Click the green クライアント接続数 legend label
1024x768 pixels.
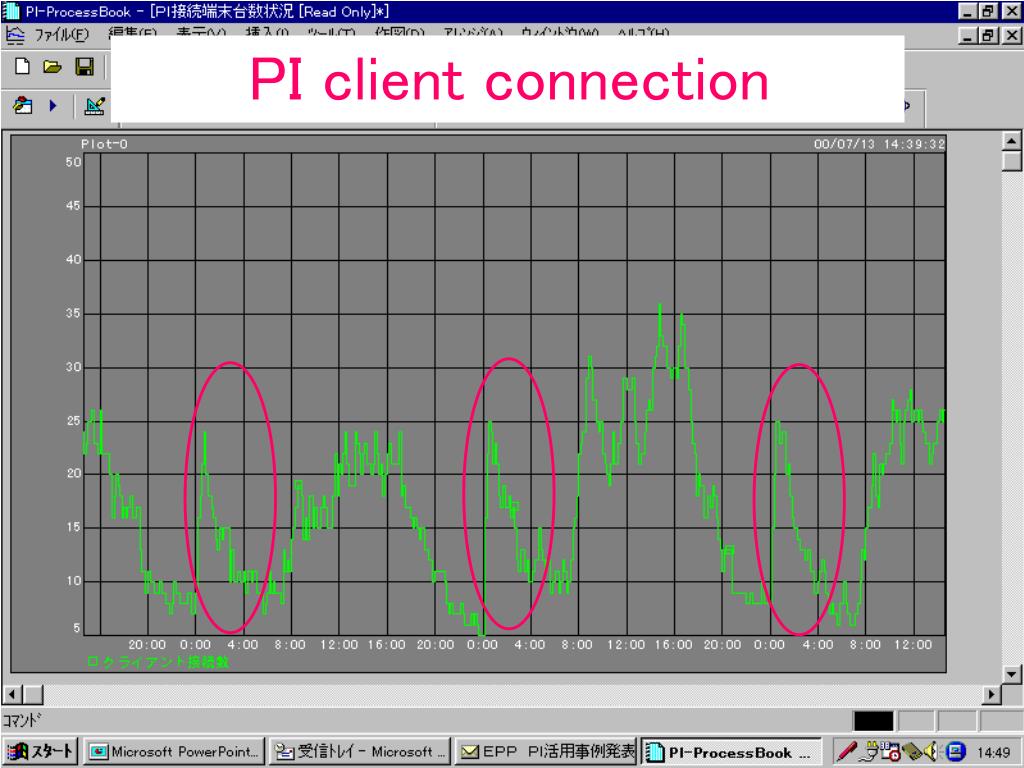pyautogui.click(x=158, y=662)
